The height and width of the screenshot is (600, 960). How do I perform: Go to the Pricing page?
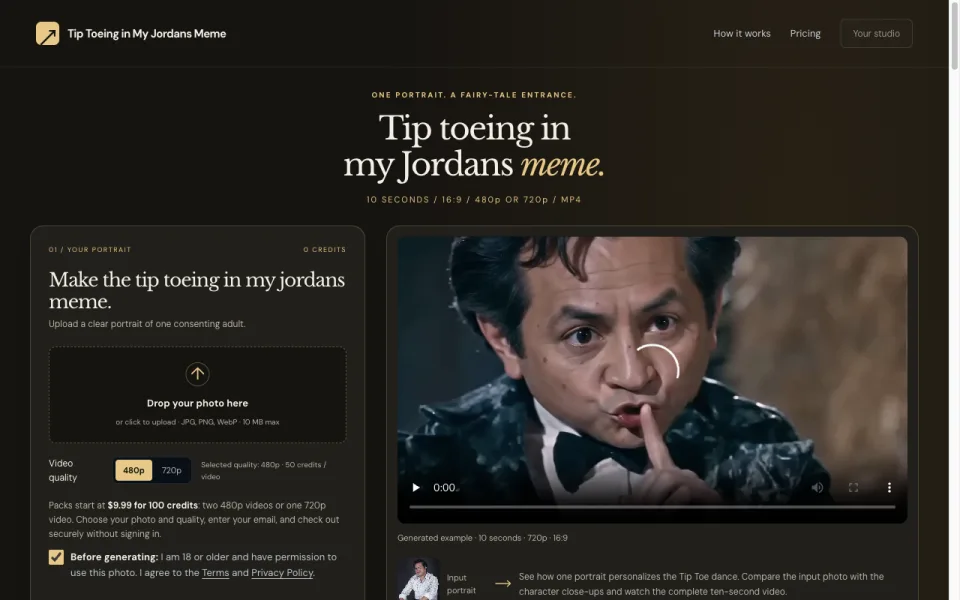805,34
